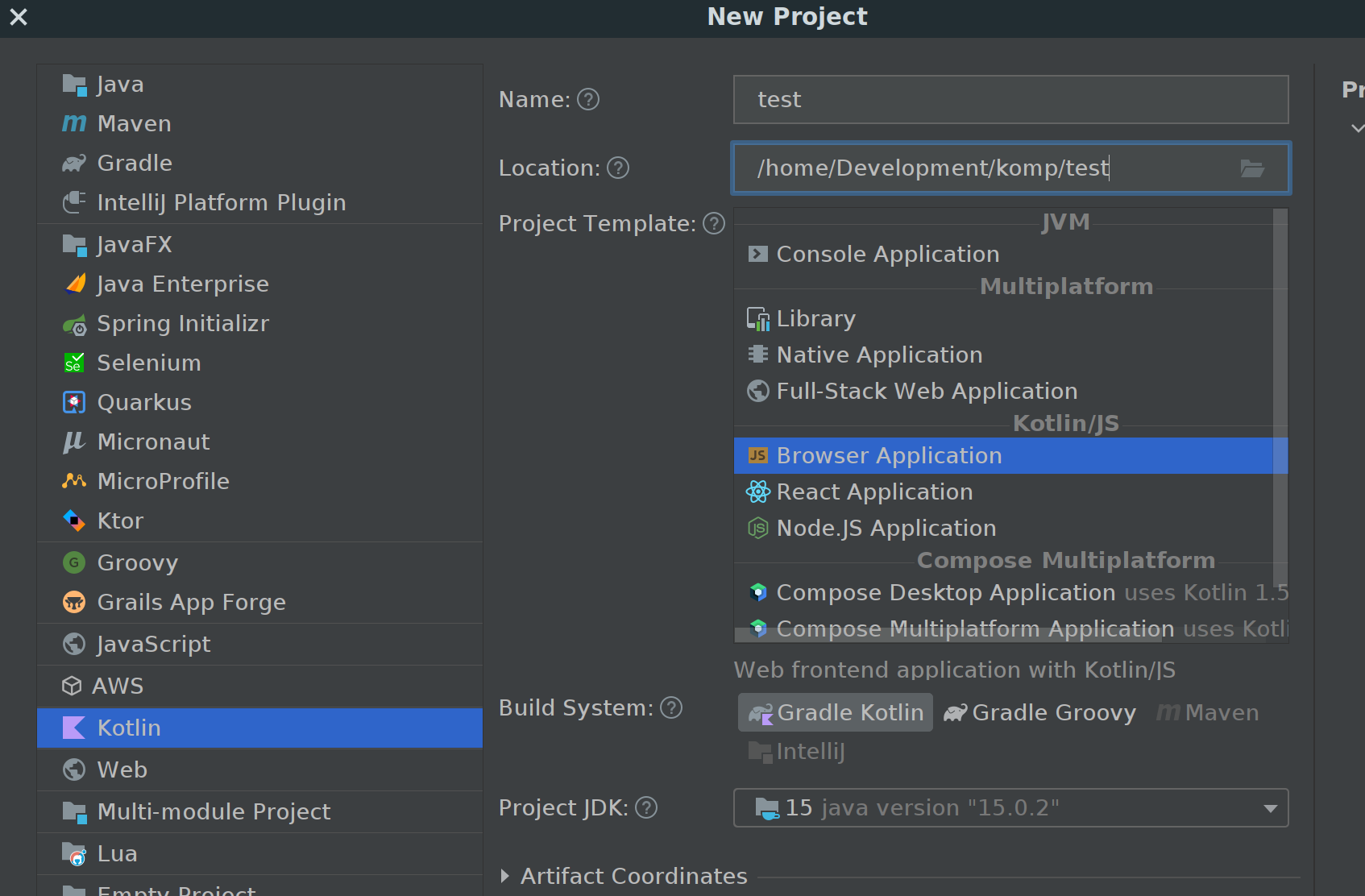This screenshot has height=896, width=1365.
Task: Choose the React Application template
Action: (x=874, y=492)
